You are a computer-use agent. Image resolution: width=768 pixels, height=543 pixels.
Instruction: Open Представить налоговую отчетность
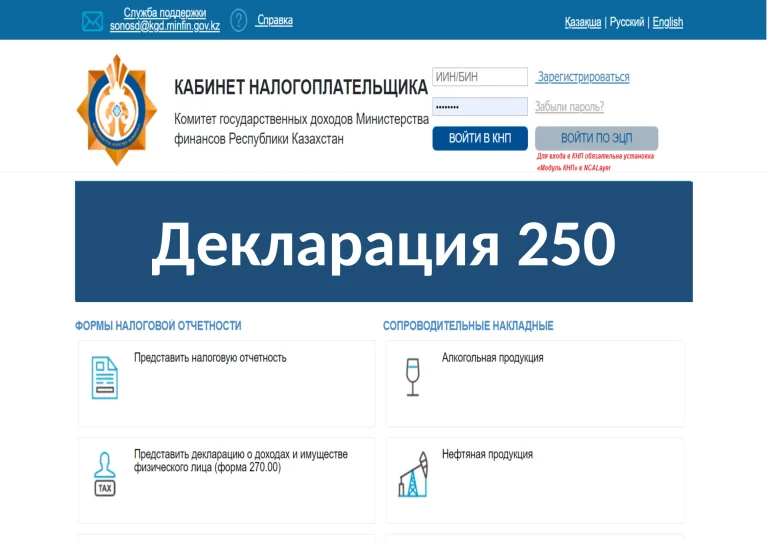coord(210,358)
